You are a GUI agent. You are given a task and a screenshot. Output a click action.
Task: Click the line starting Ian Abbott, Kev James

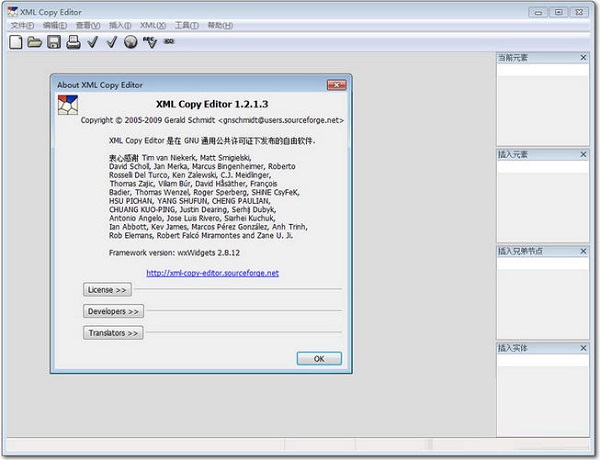coord(208,227)
